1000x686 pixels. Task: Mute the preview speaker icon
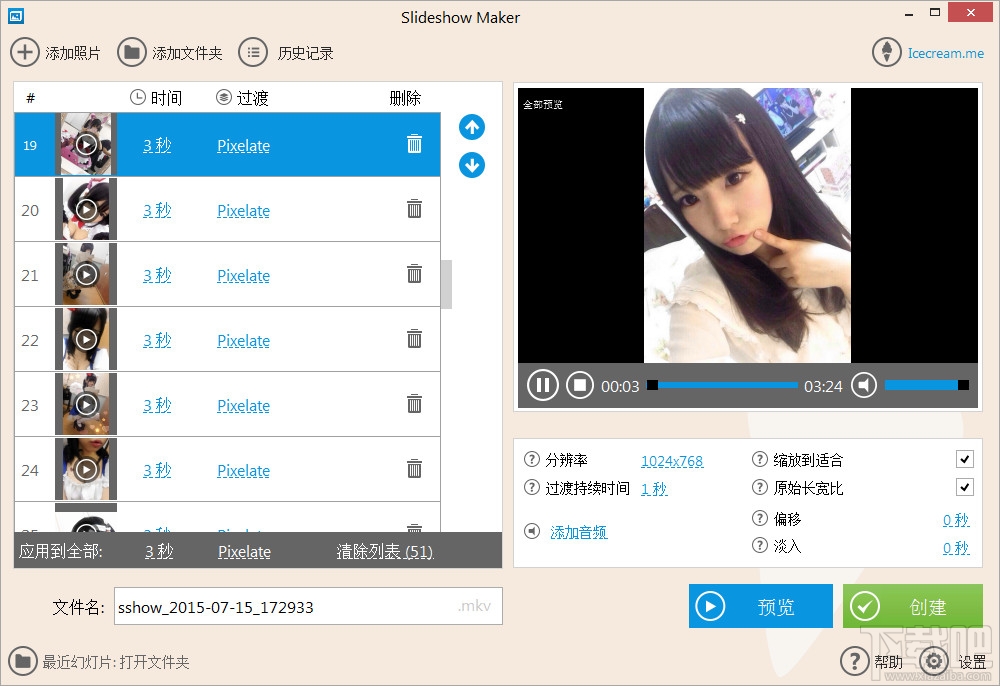tap(864, 385)
